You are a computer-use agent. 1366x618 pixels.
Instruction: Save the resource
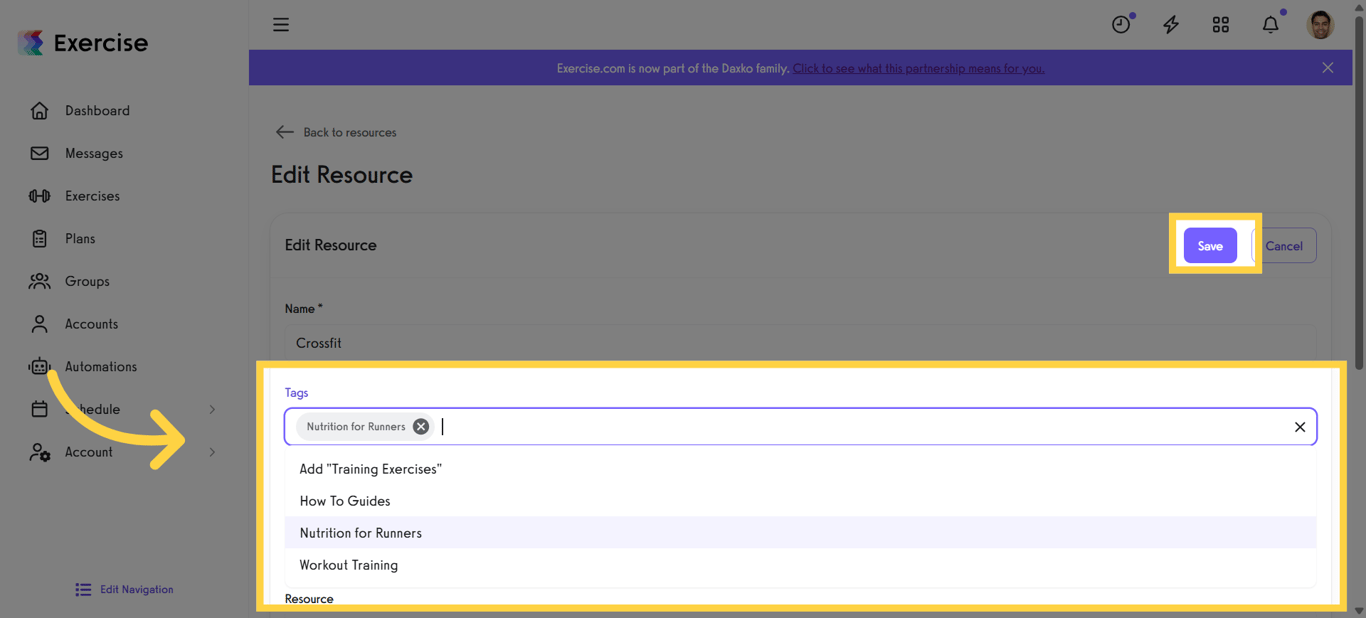point(1210,246)
